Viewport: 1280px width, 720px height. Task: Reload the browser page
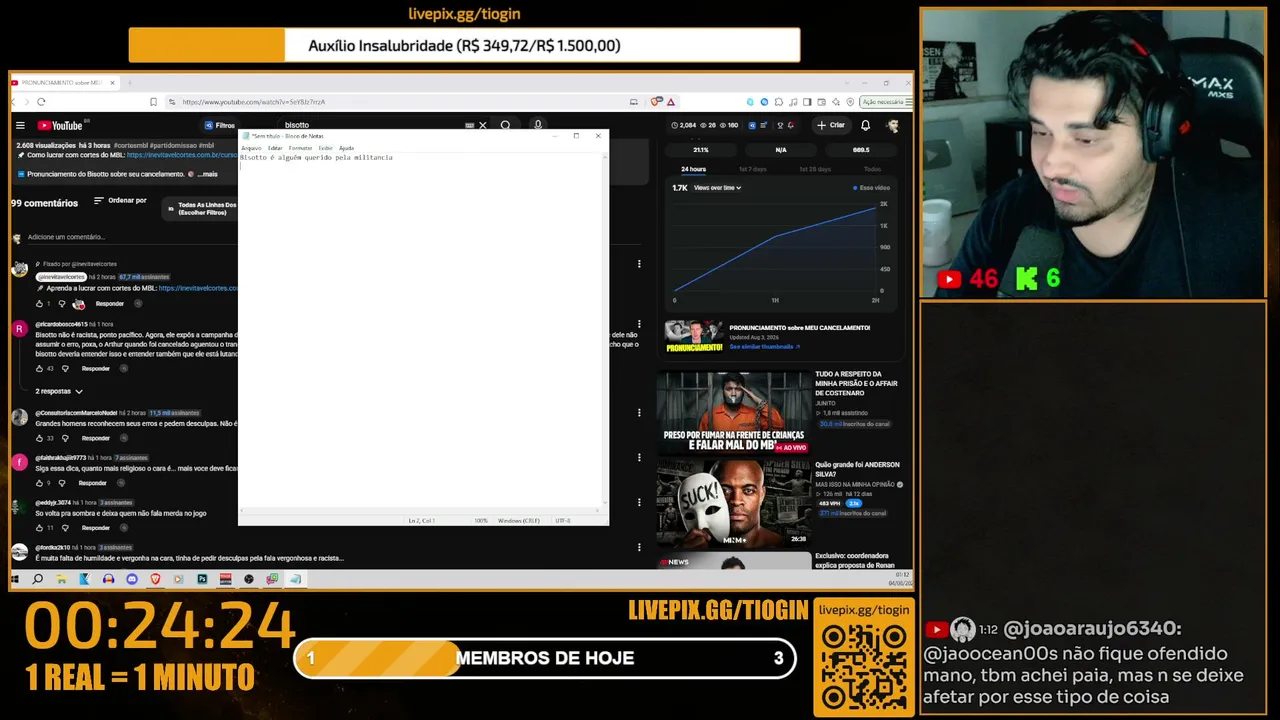(x=41, y=102)
